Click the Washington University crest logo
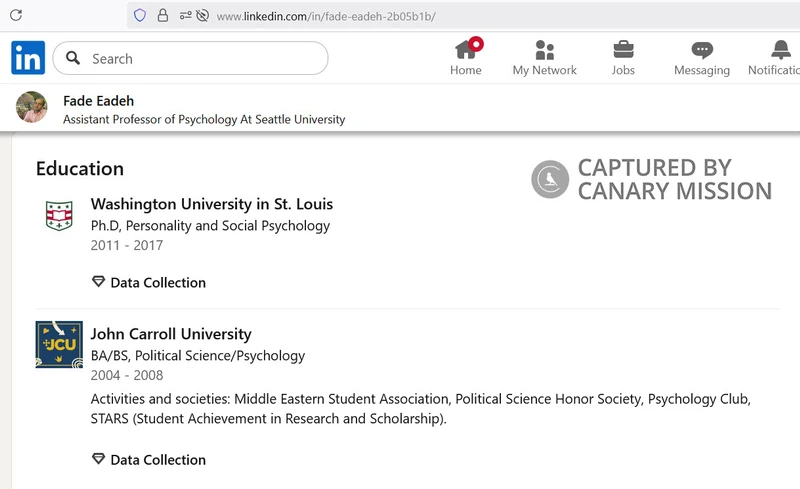Viewport: 800px width, 489px height. [x=59, y=215]
